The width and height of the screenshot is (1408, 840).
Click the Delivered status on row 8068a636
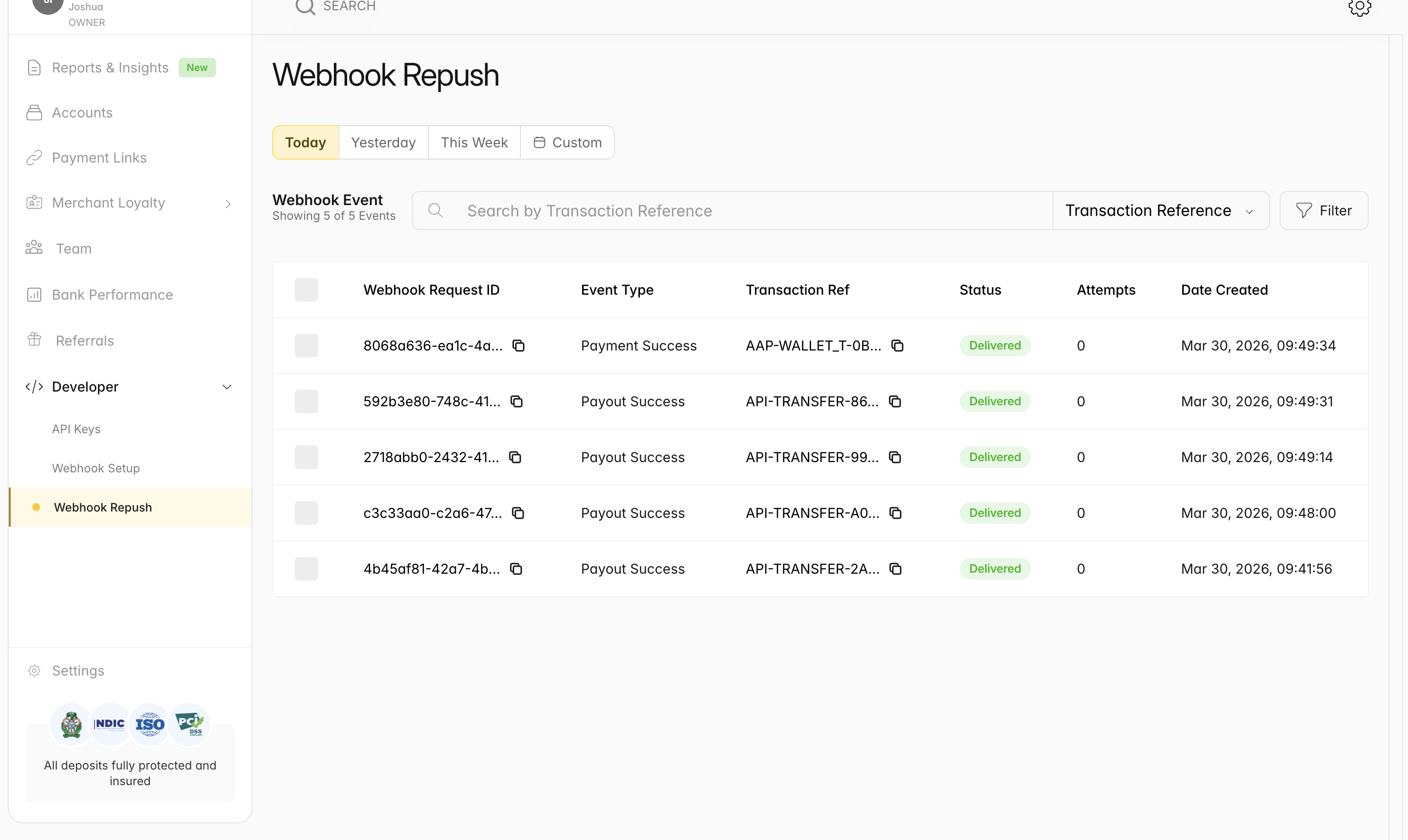pos(995,345)
